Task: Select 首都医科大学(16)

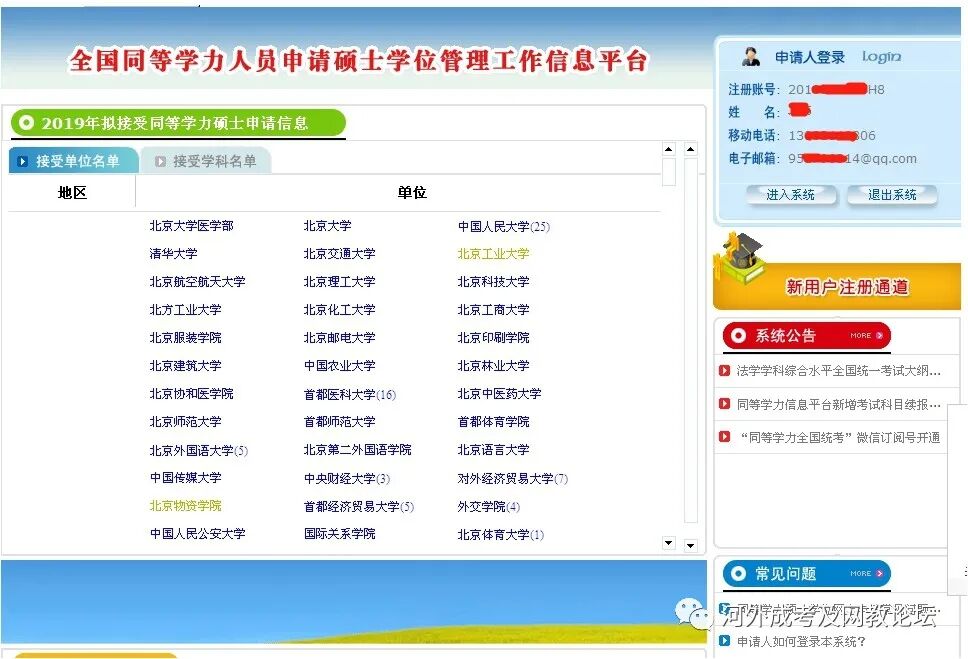Action: click(x=349, y=395)
